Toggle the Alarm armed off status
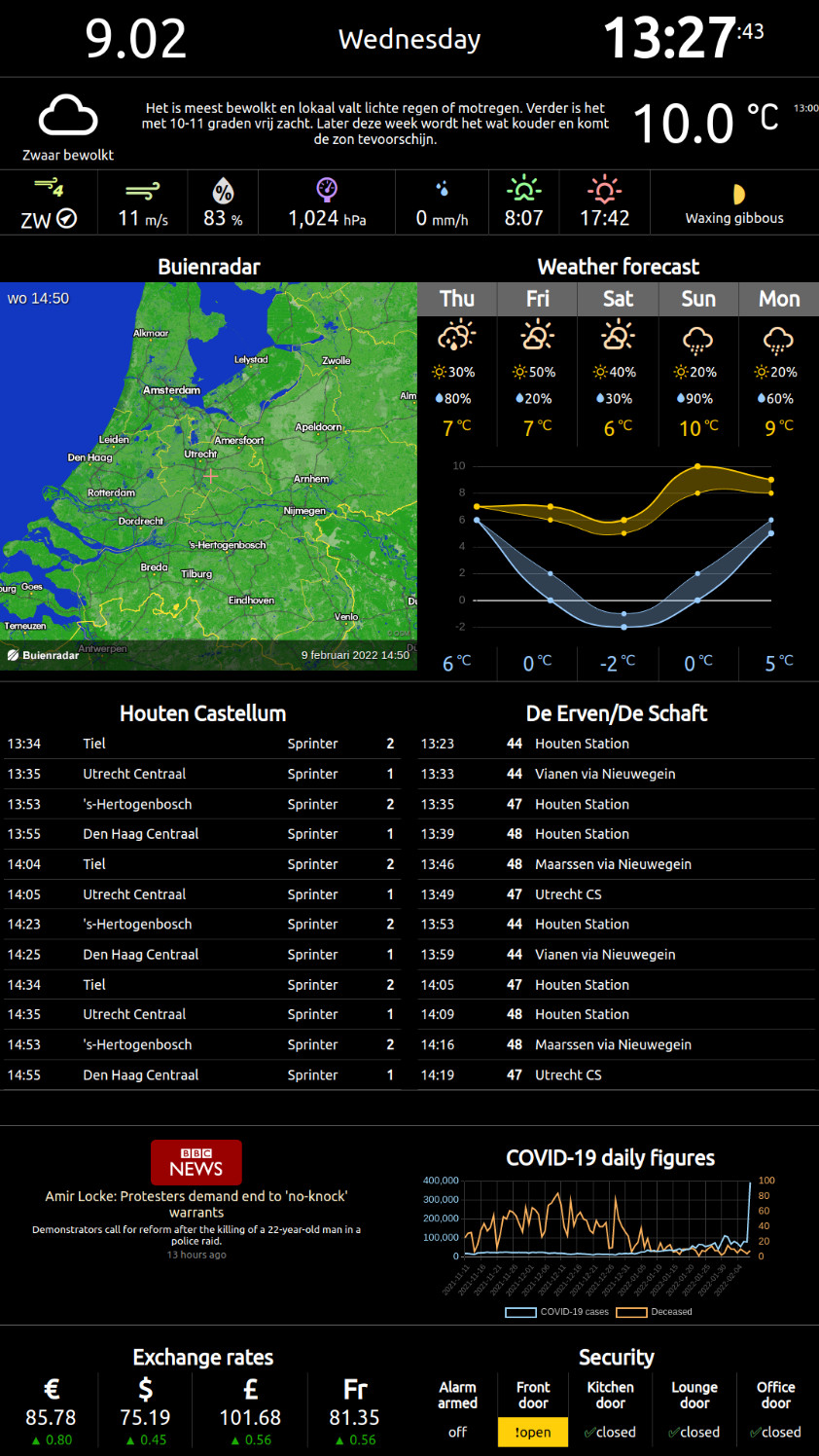The width and height of the screenshot is (819, 1456). (x=457, y=1432)
